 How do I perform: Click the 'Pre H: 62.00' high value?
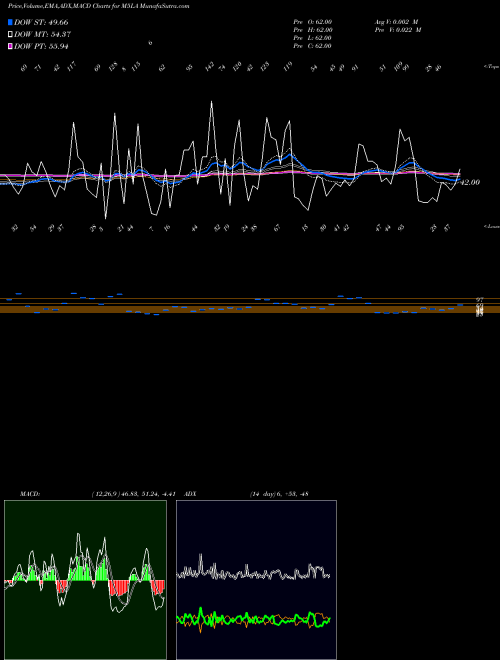coord(313,30)
